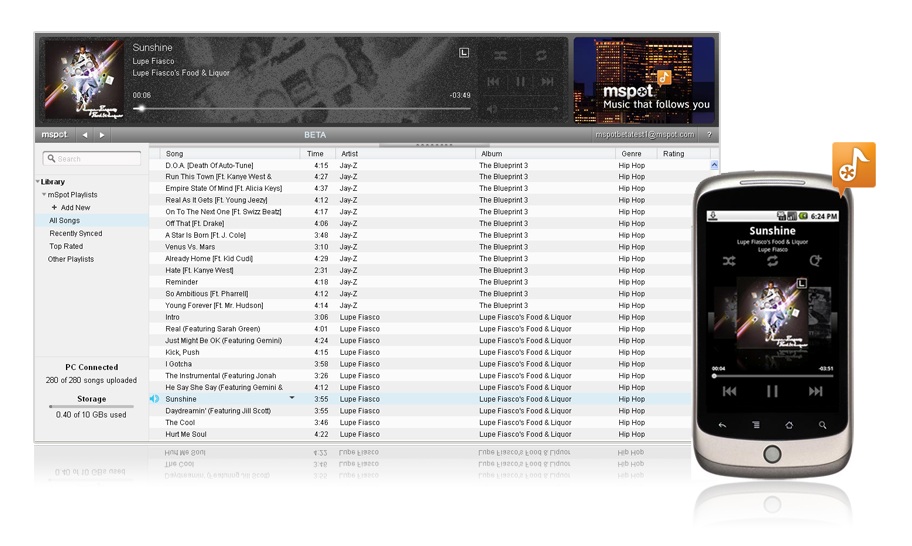
Task: Sort by the Time column header
Action: click(x=318, y=154)
